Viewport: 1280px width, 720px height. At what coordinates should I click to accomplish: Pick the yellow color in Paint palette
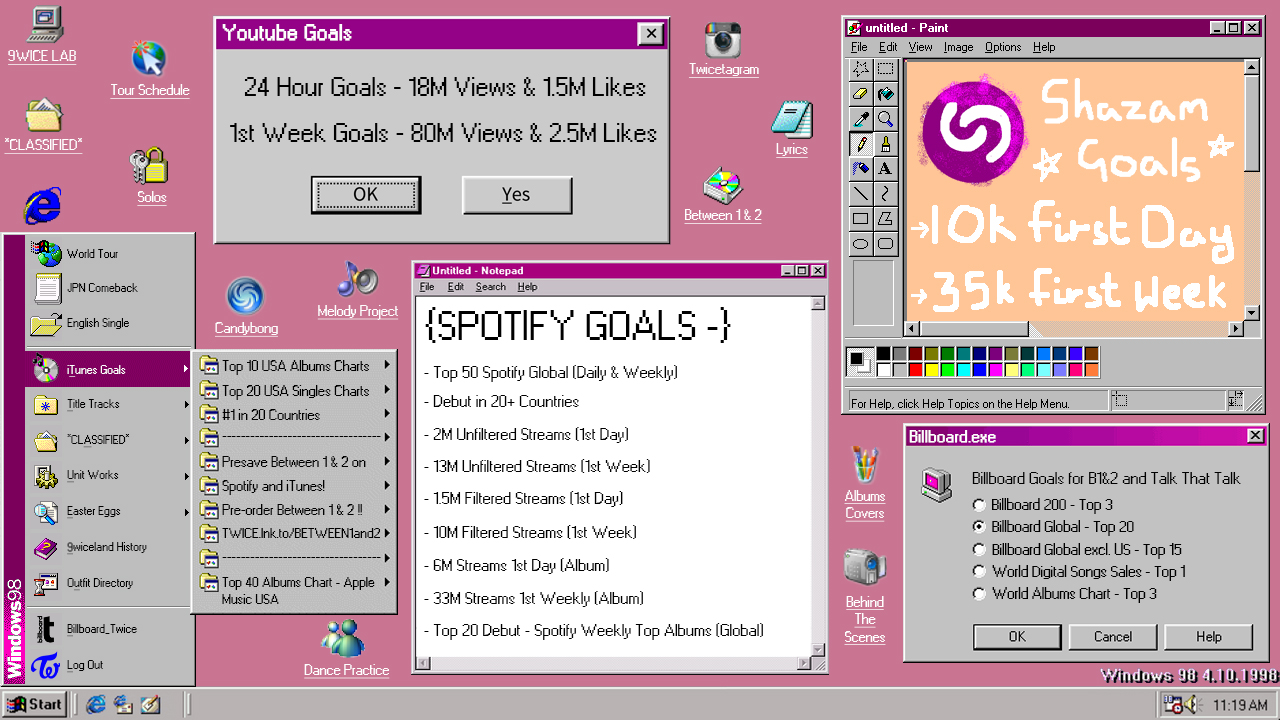click(932, 370)
